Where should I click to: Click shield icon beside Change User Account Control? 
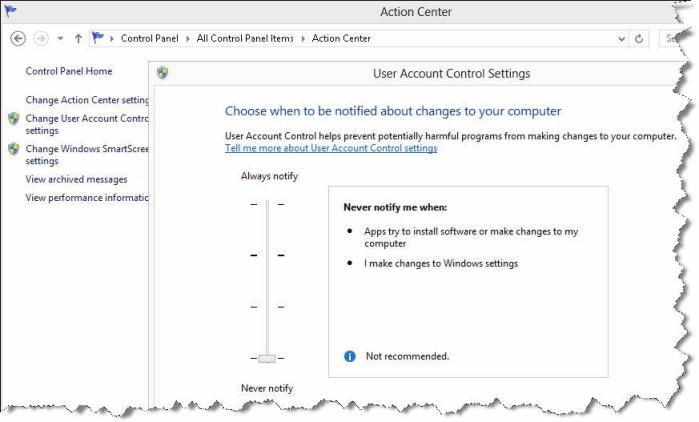click(x=14, y=119)
